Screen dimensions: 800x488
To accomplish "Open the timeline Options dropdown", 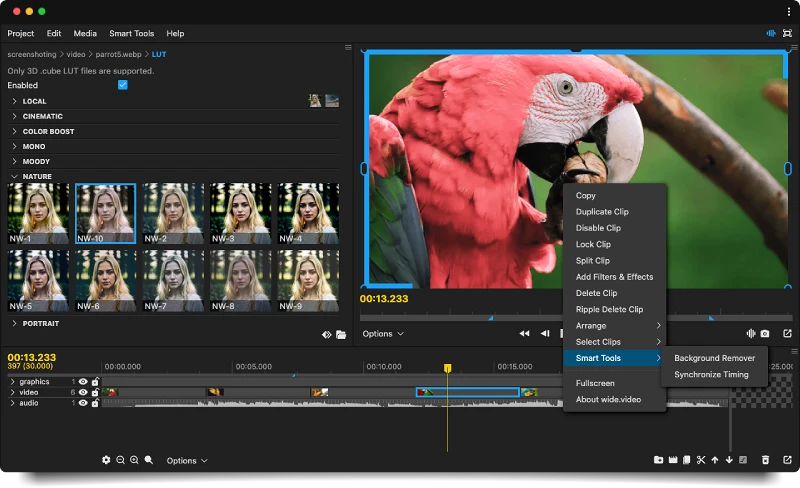I will pos(187,460).
